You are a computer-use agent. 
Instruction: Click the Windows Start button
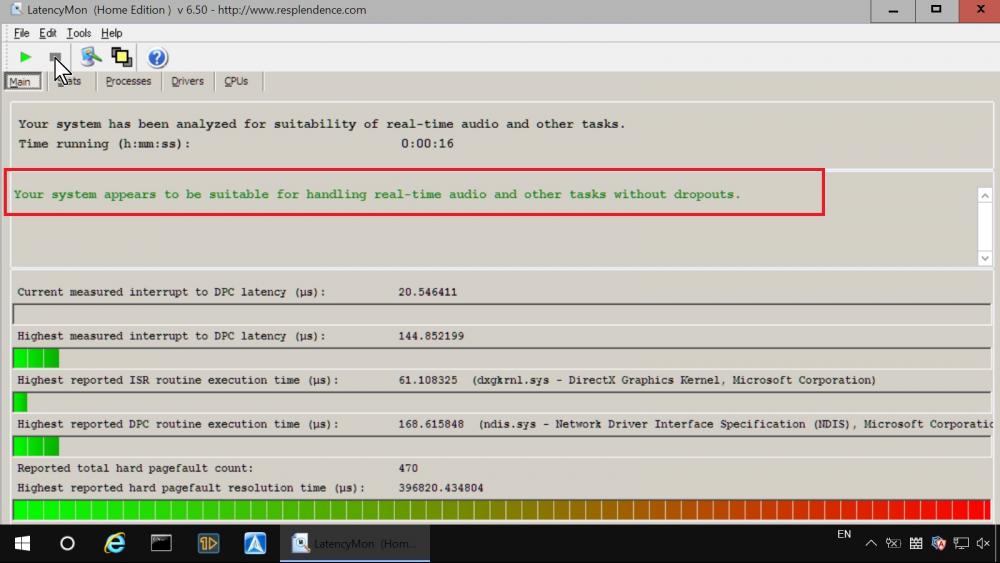tap(22, 543)
